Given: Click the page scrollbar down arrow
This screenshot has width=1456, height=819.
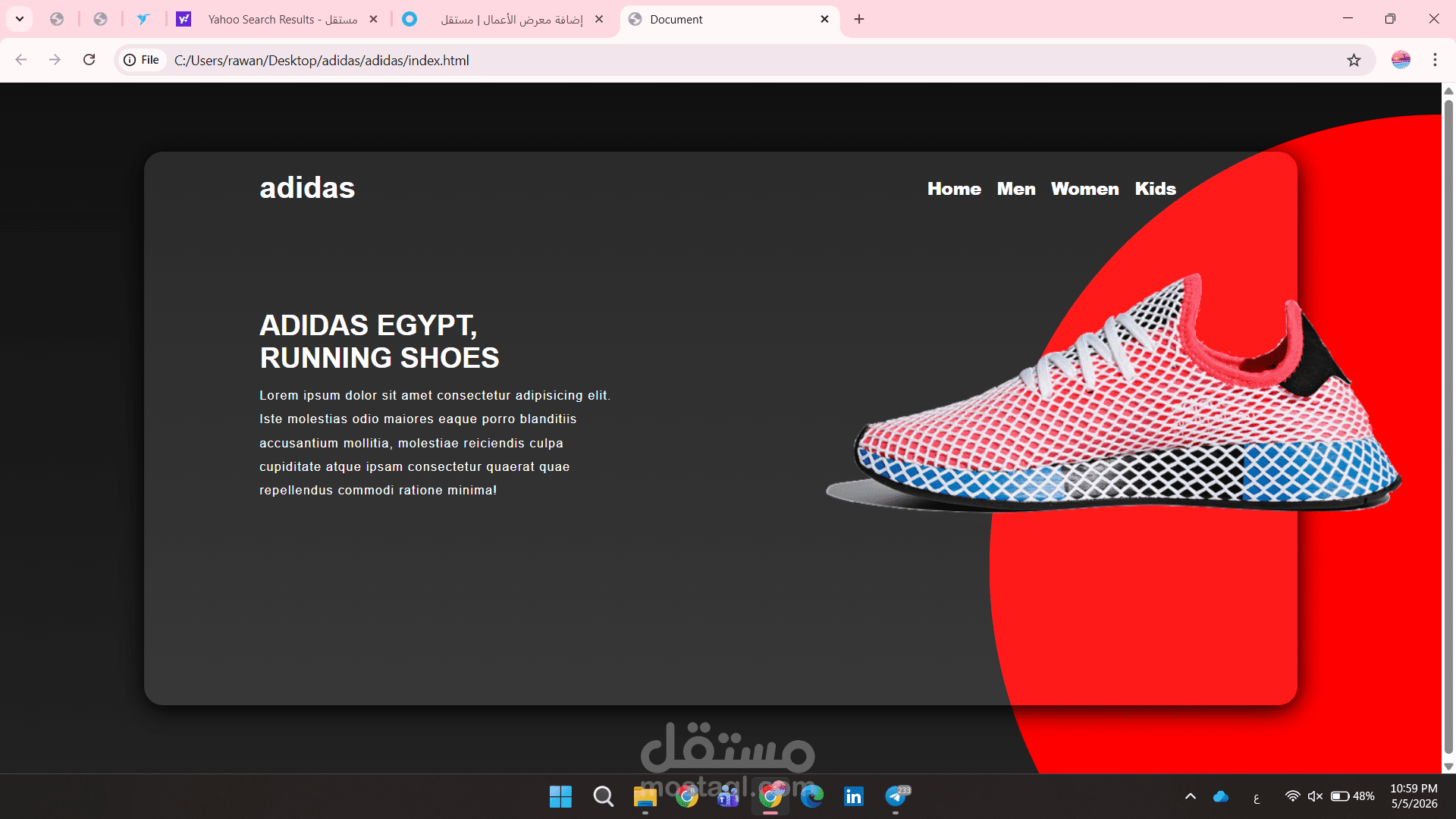Looking at the screenshot, I should tap(1448, 767).
